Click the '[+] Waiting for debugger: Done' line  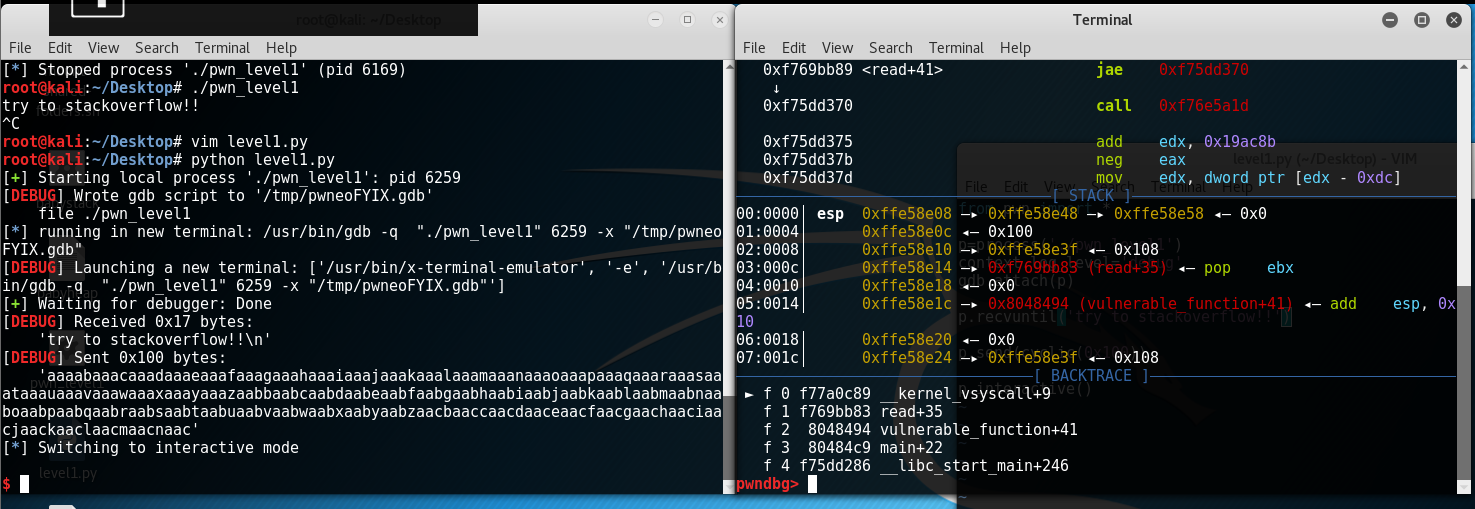137,304
